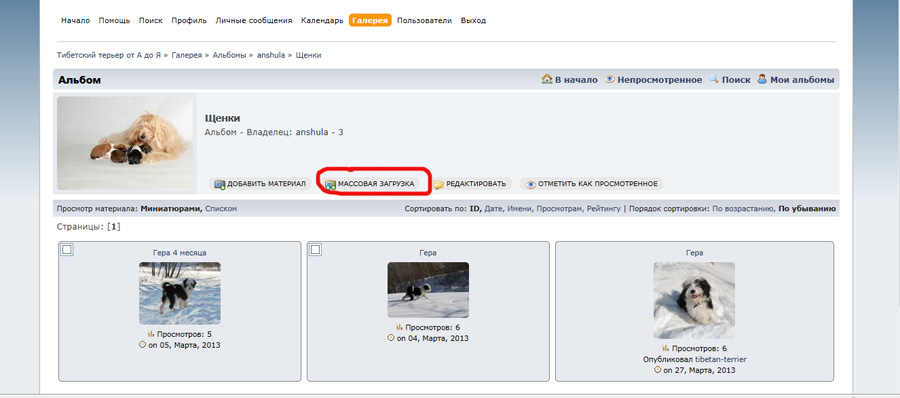
Task: Sort by Дате
Action: (493, 209)
